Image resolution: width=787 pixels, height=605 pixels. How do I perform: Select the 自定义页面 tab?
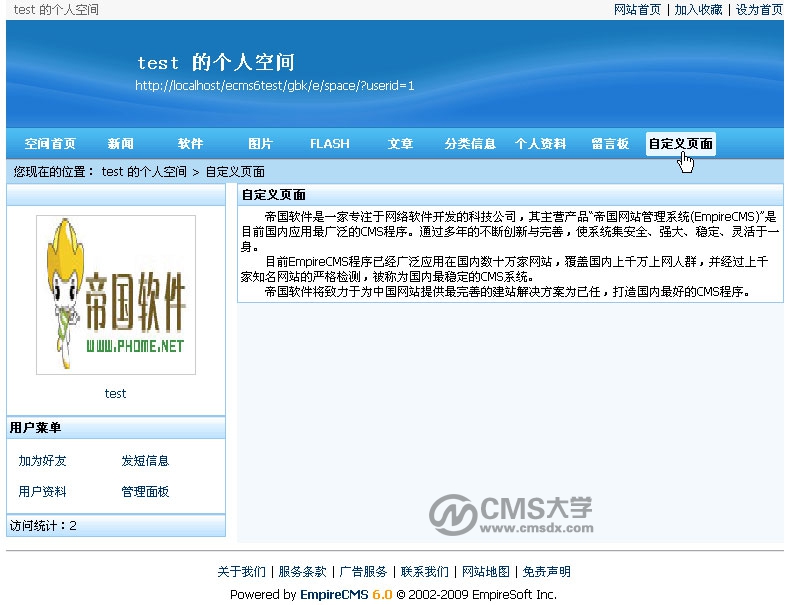coord(681,144)
